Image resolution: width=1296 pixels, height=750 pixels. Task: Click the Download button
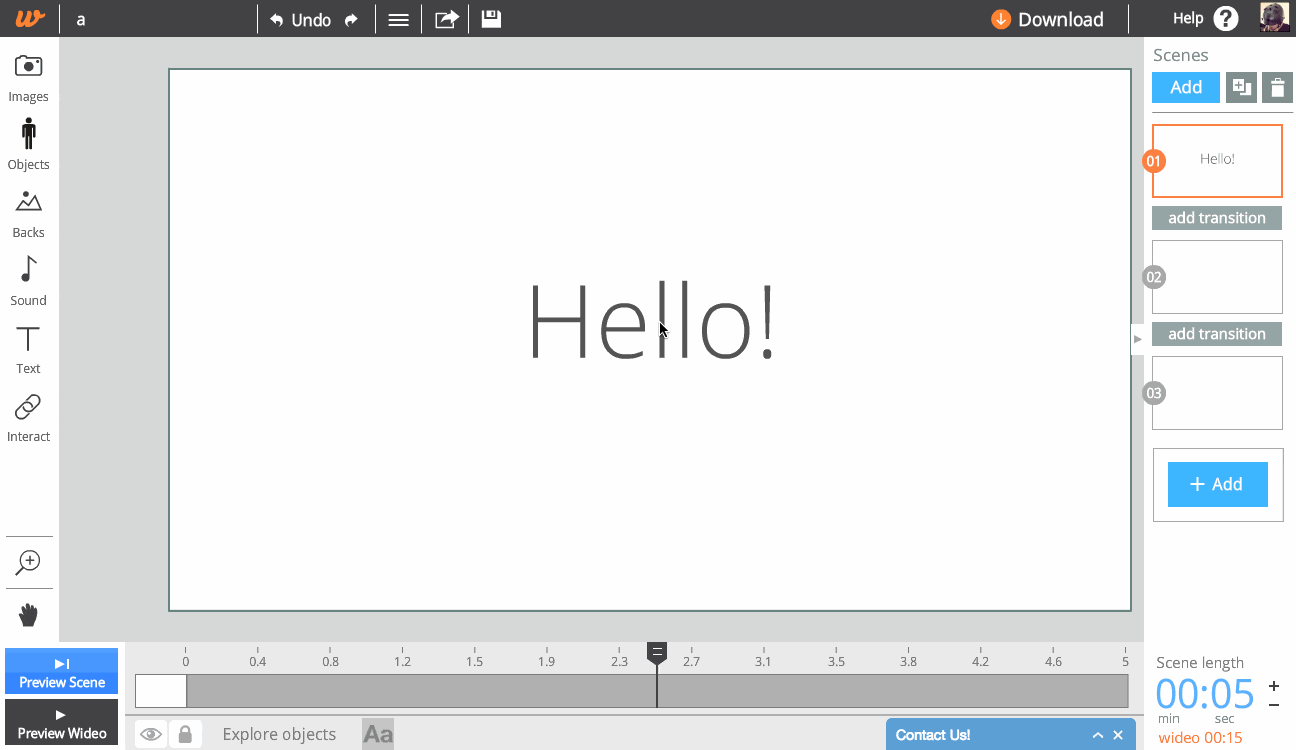tap(1047, 19)
